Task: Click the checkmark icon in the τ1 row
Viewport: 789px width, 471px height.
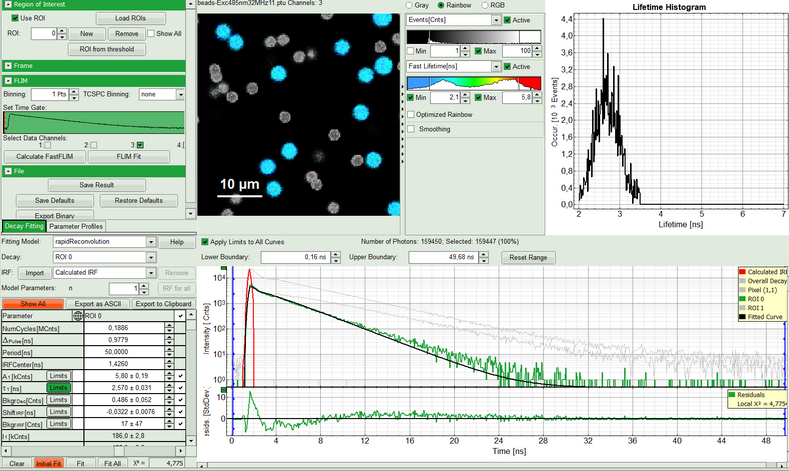Action: 180,387
